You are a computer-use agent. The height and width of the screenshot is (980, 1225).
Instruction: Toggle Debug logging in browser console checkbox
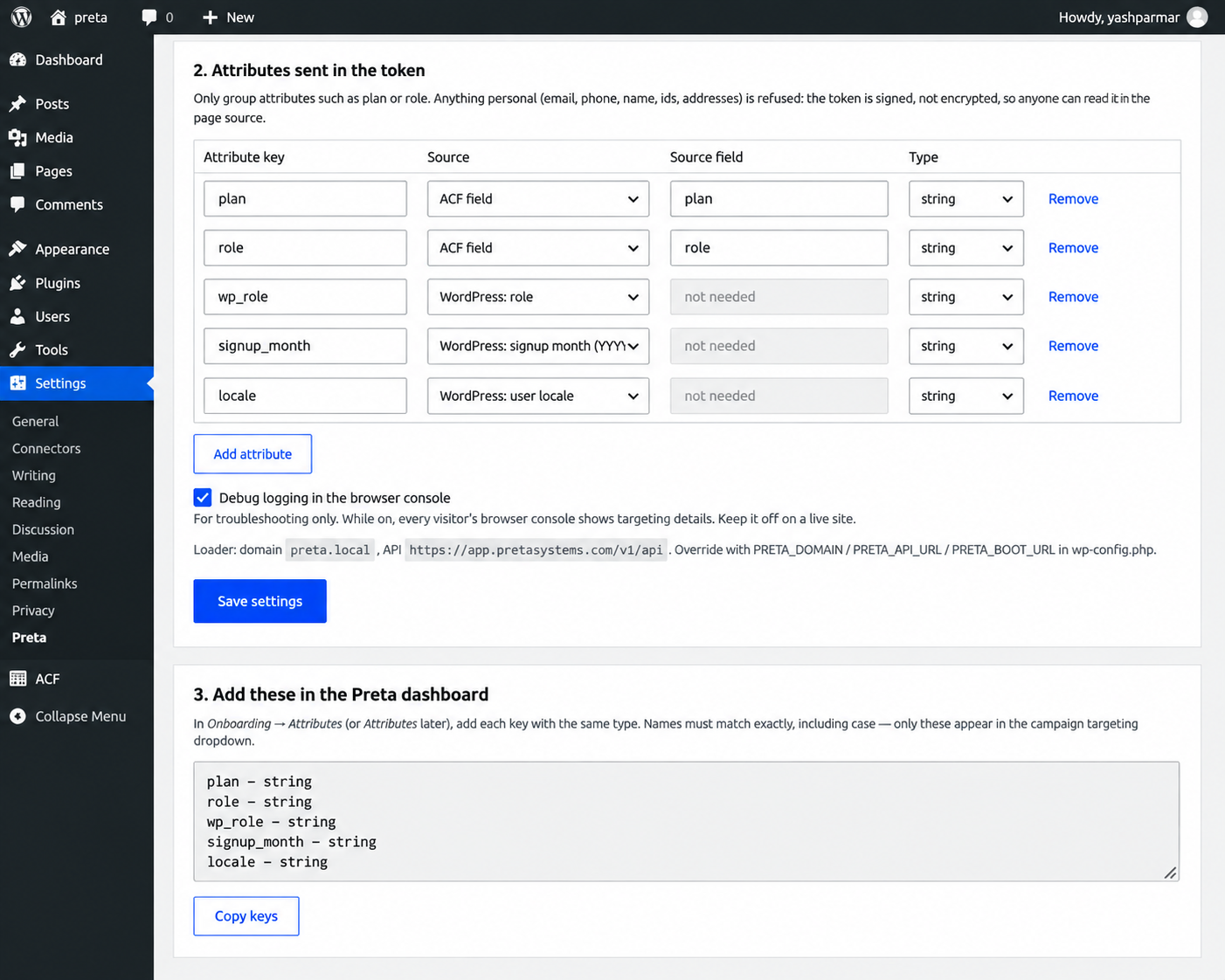pyautogui.click(x=203, y=498)
